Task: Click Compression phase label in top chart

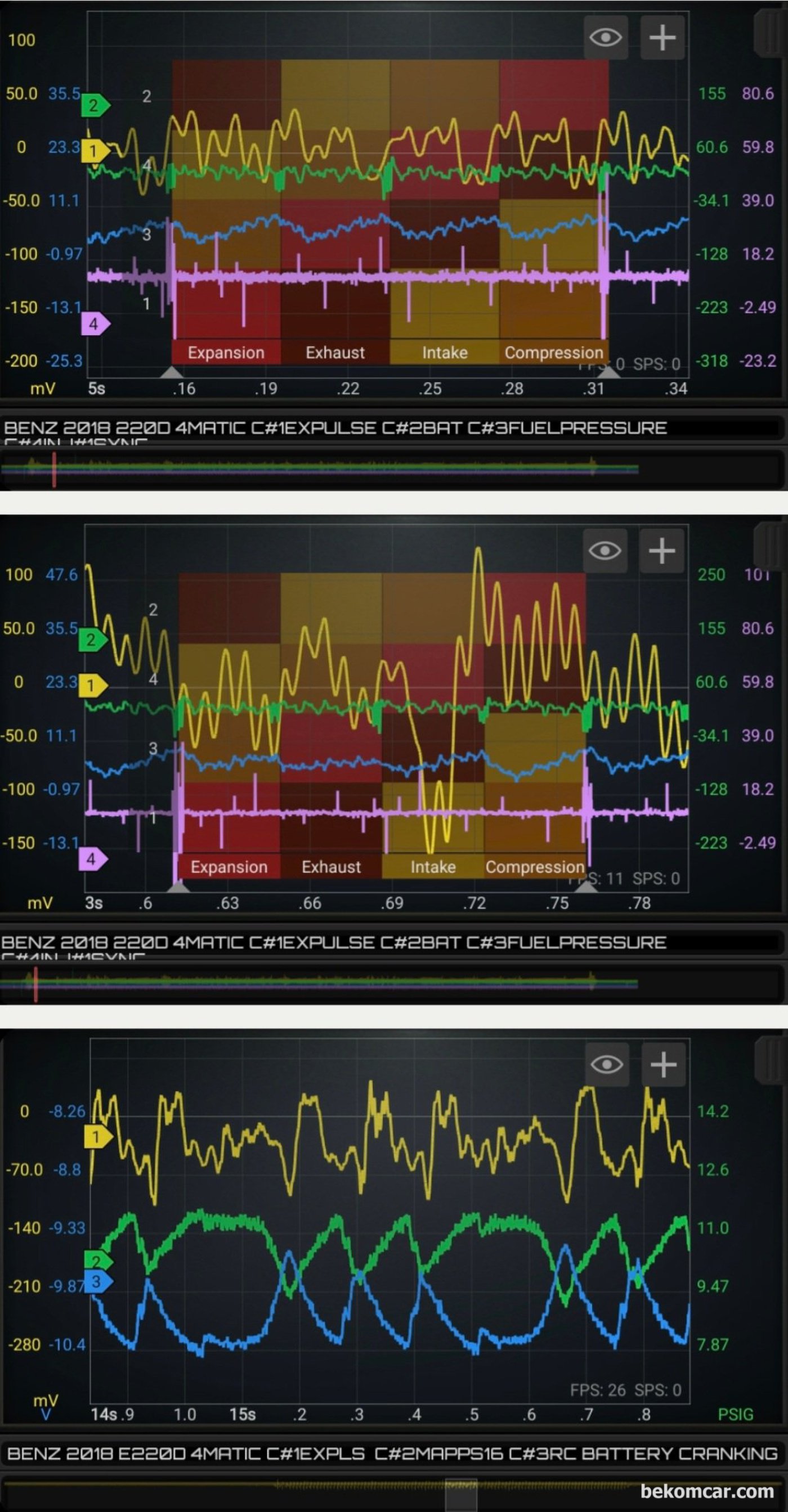Action: click(x=554, y=353)
